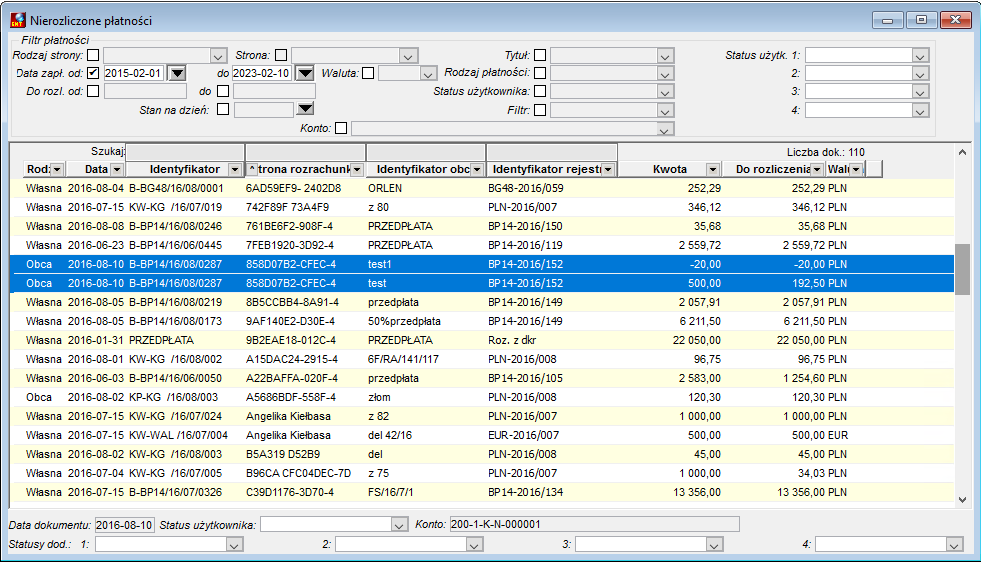
Task: Open the Status użytk. 3 dropdown
Action: point(920,92)
